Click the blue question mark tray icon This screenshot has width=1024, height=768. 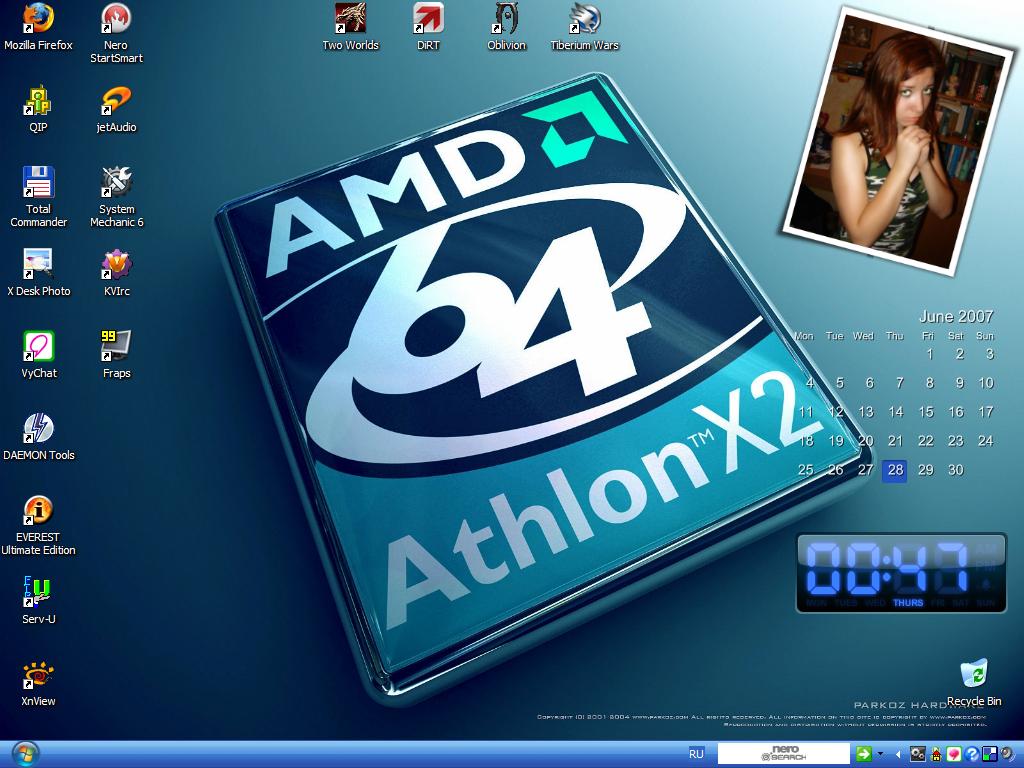972,754
